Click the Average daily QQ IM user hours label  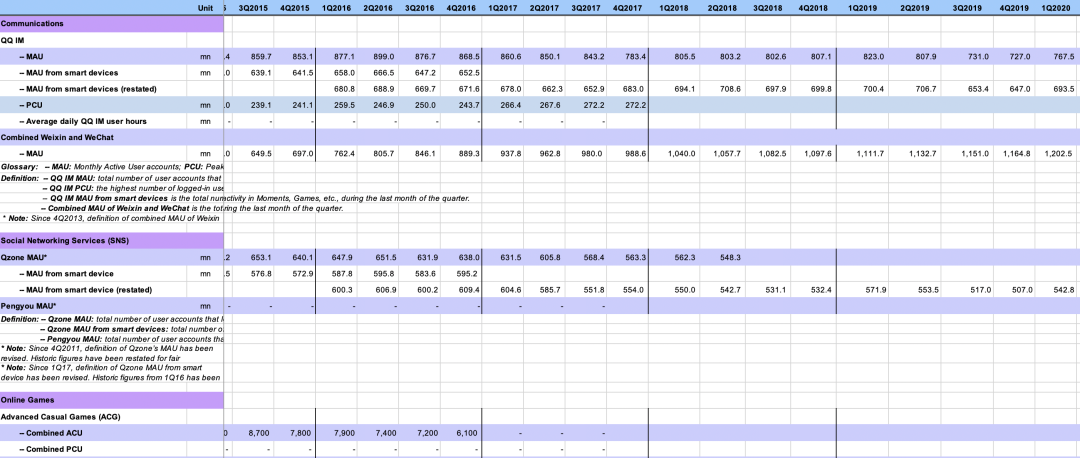[x=83, y=121]
